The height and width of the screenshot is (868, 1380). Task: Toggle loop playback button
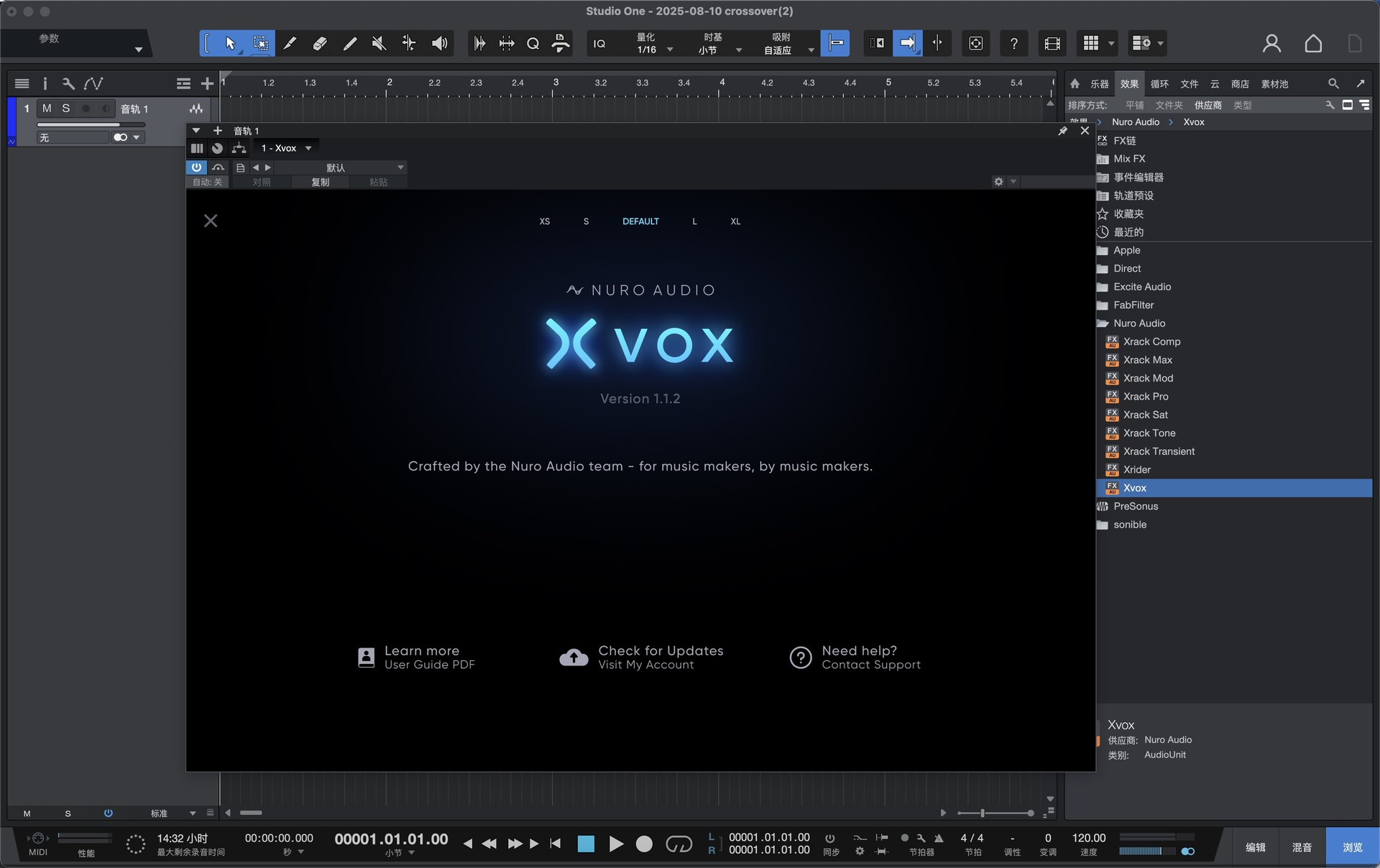[678, 844]
